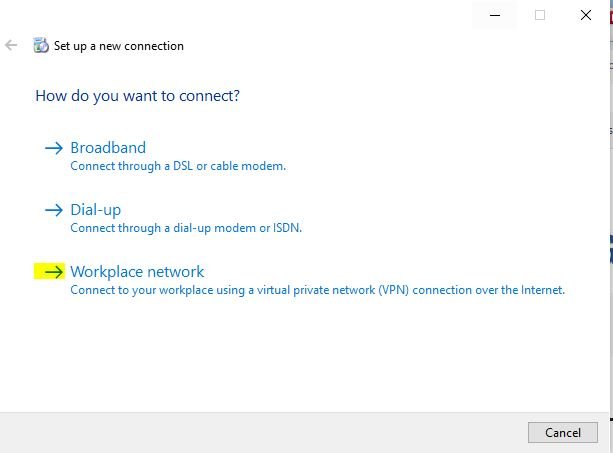Click the disabled maximize window button
The image size is (613, 453).
pos(540,15)
